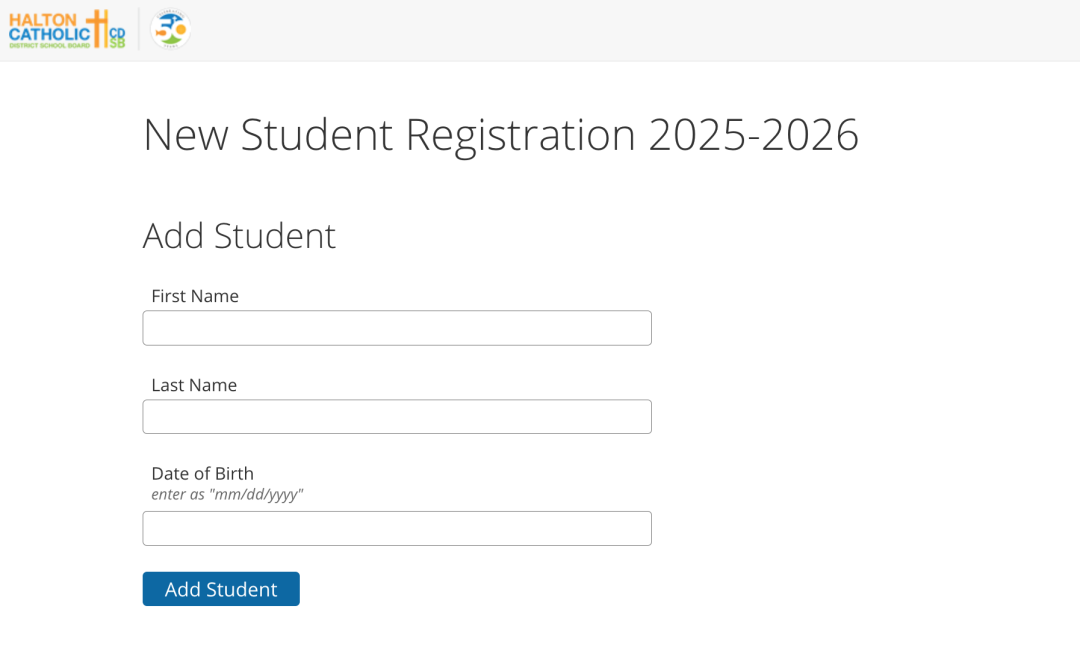The image size is (1080, 656).
Task: Click the Date of Birth field label
Action: tap(202, 473)
